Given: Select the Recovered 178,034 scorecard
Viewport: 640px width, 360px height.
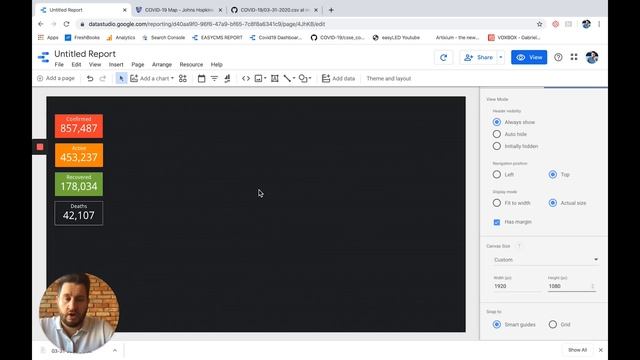Looking at the screenshot, I should (x=79, y=184).
